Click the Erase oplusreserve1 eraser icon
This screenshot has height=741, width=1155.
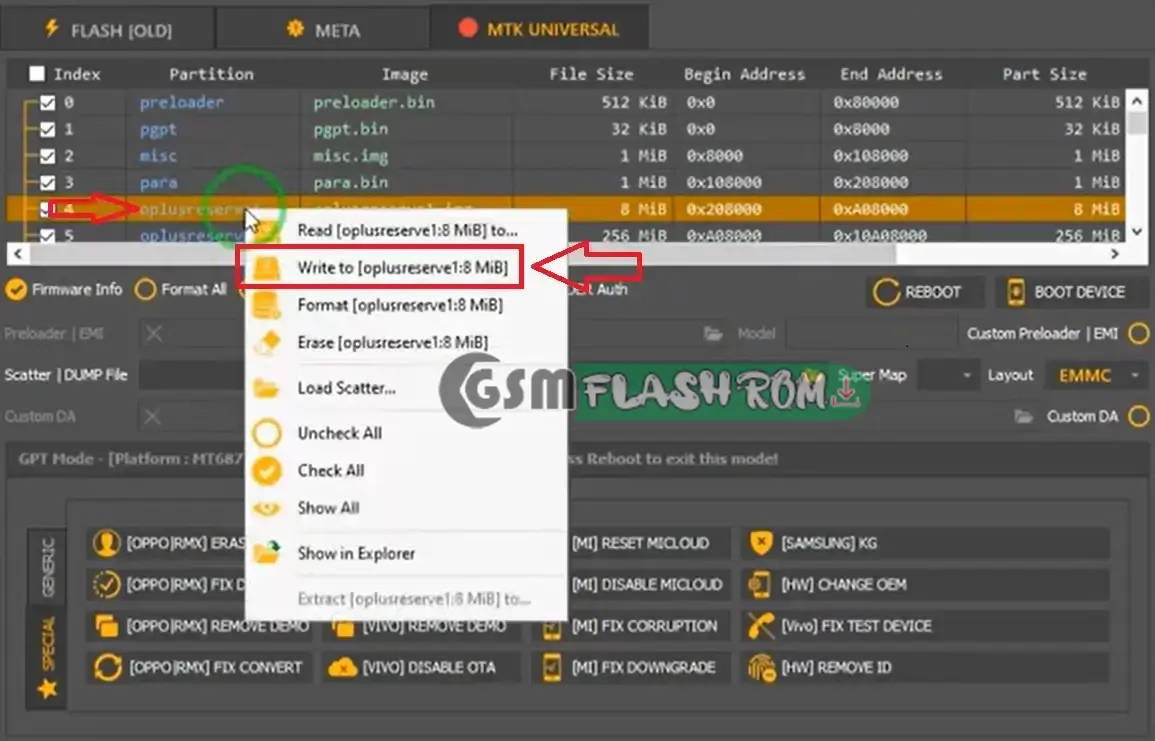point(267,343)
